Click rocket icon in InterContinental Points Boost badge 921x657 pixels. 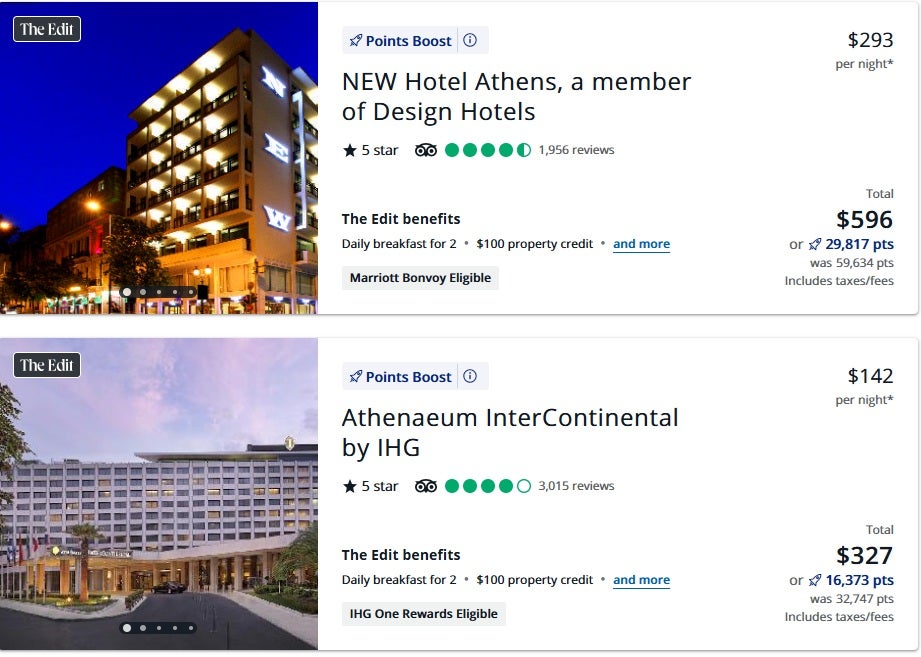coord(355,377)
